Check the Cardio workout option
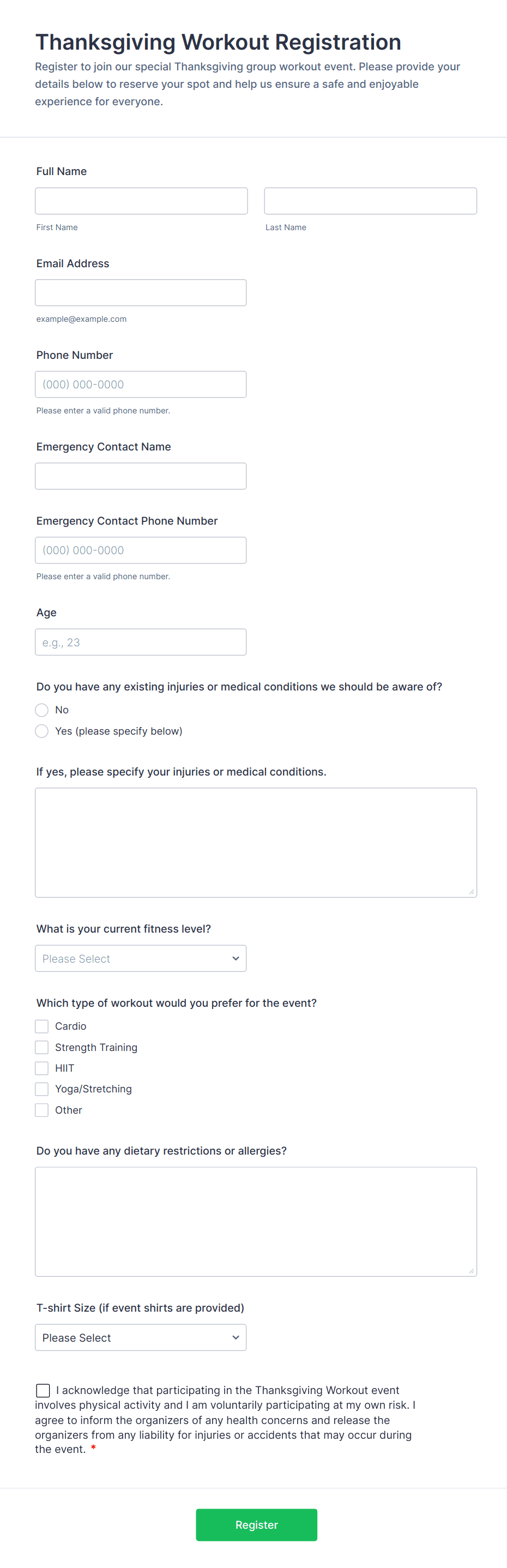This screenshot has height=1568, width=507. (42, 1026)
